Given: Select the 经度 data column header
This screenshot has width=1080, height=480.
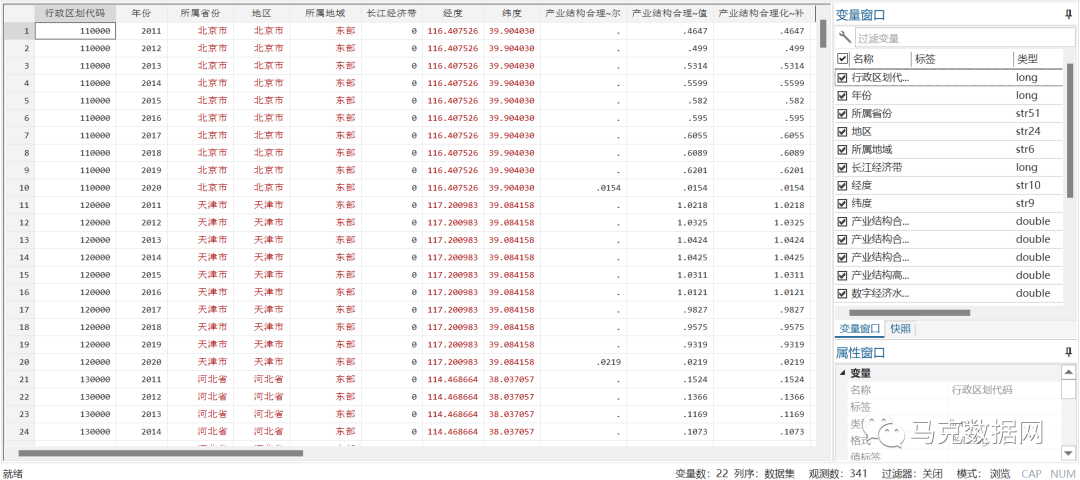Looking at the screenshot, I should (x=453, y=13).
